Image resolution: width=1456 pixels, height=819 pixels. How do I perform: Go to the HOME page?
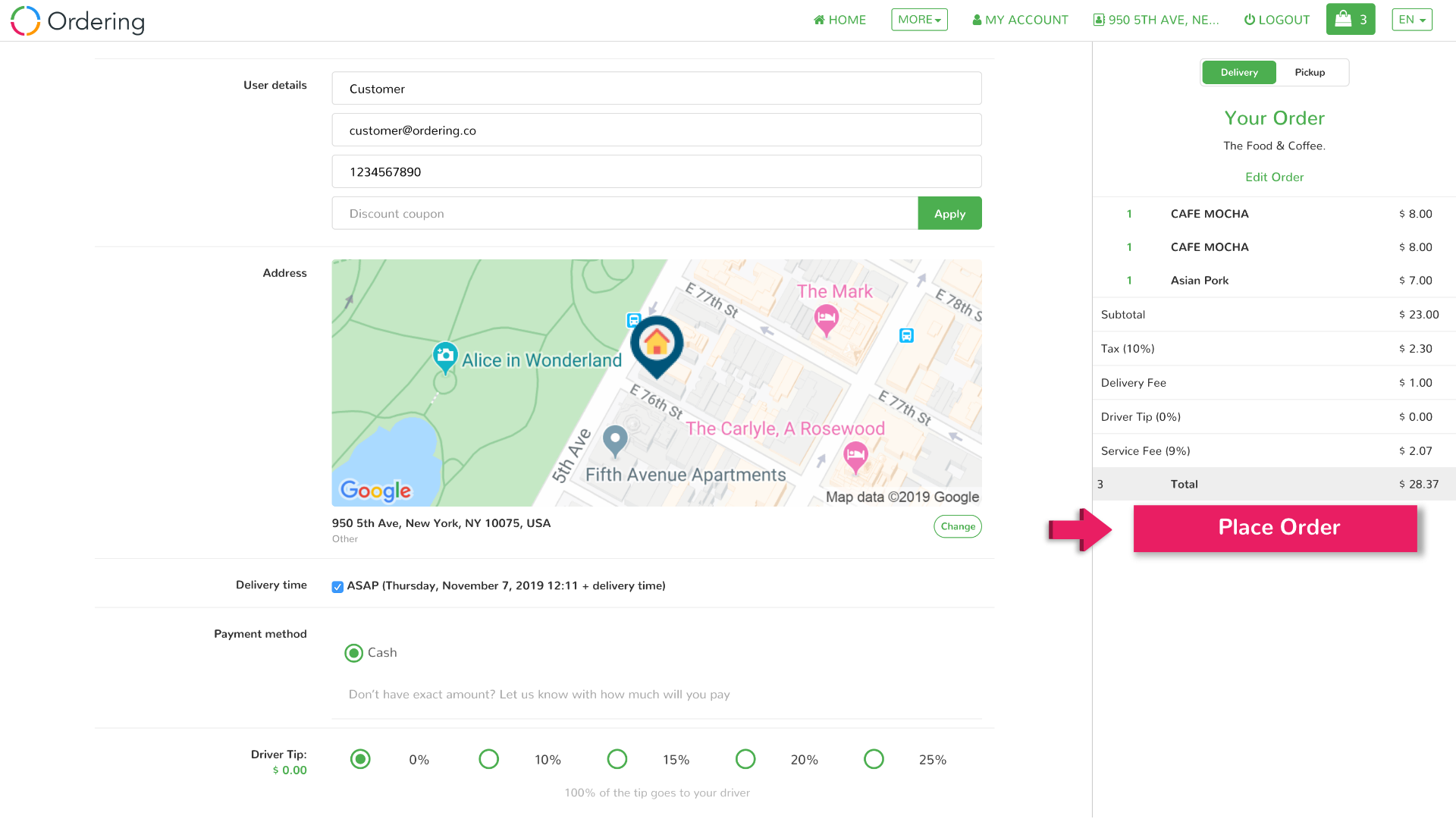pos(839,20)
